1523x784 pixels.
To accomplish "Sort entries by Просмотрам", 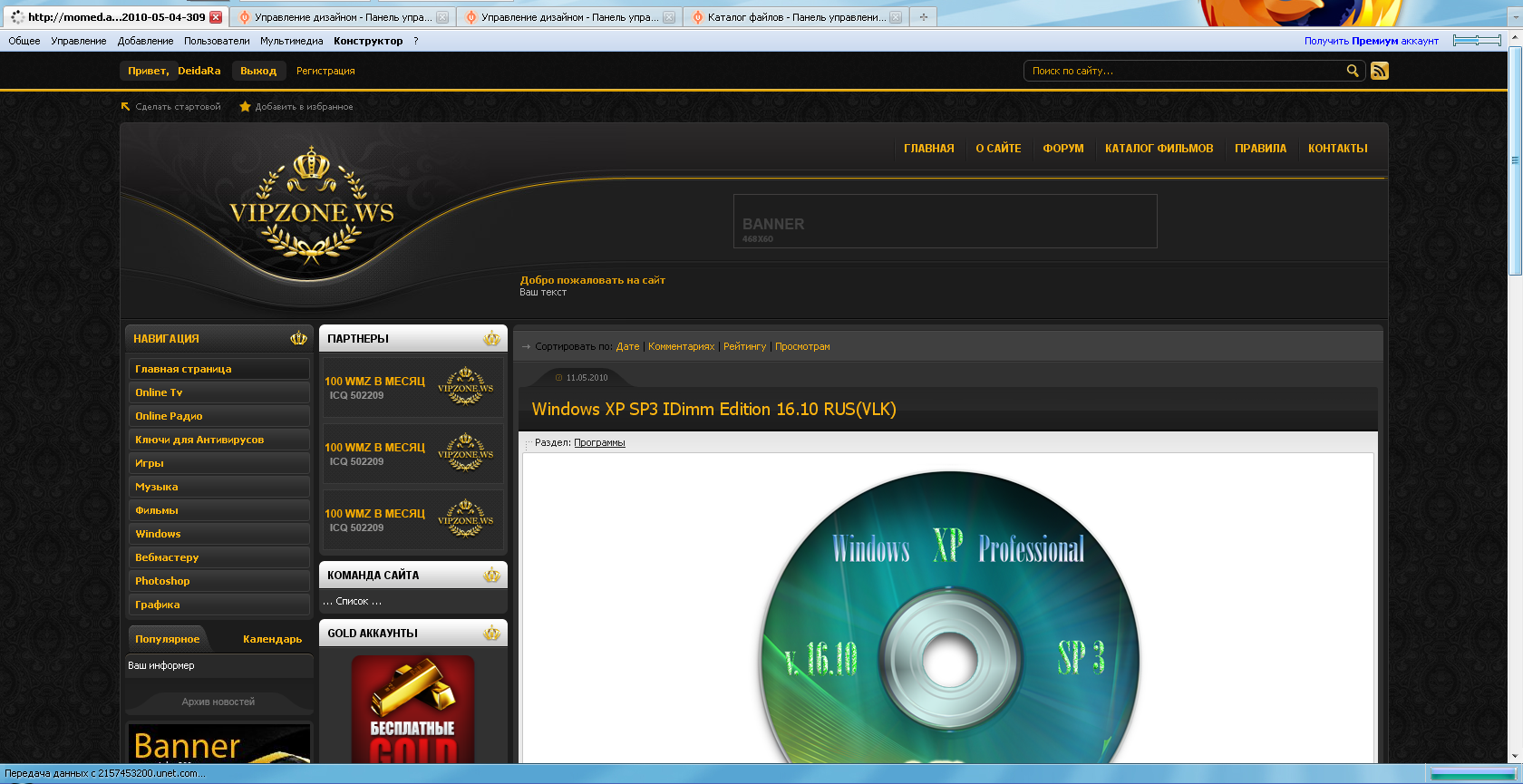I will [x=802, y=346].
